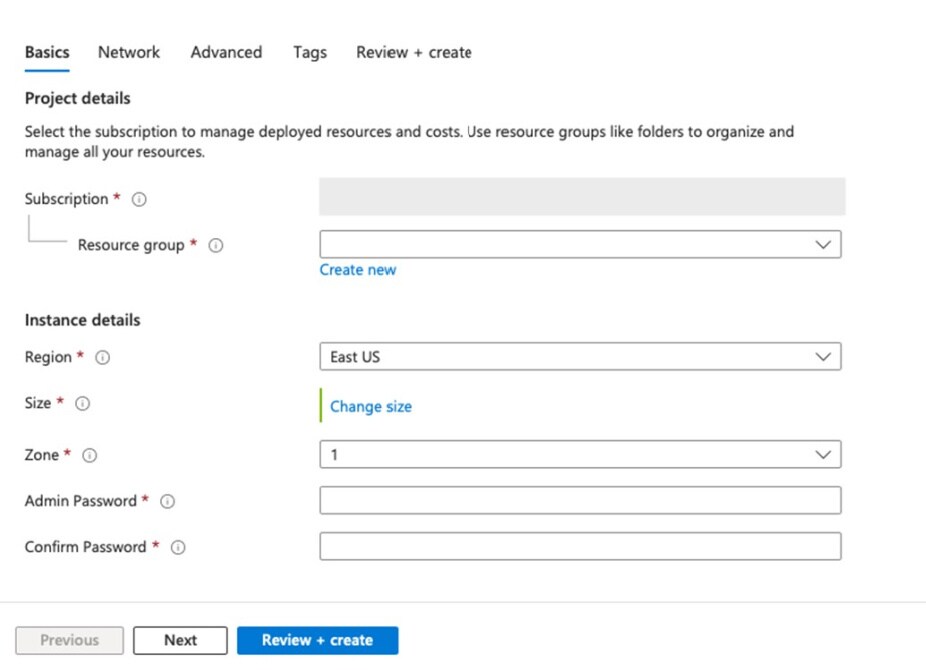
Task: Go to the Tags tab
Action: pyautogui.click(x=309, y=52)
